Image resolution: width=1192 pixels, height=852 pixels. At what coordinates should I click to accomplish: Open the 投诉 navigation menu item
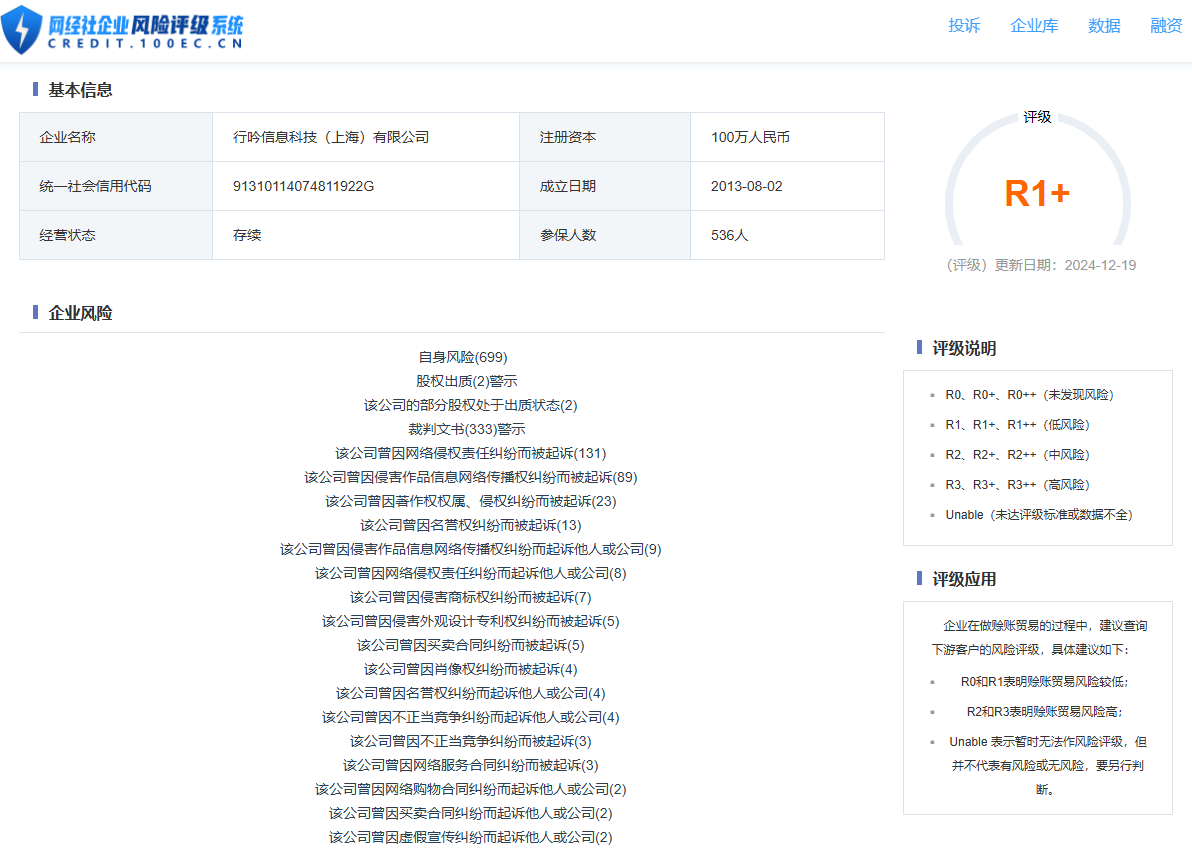point(964,26)
